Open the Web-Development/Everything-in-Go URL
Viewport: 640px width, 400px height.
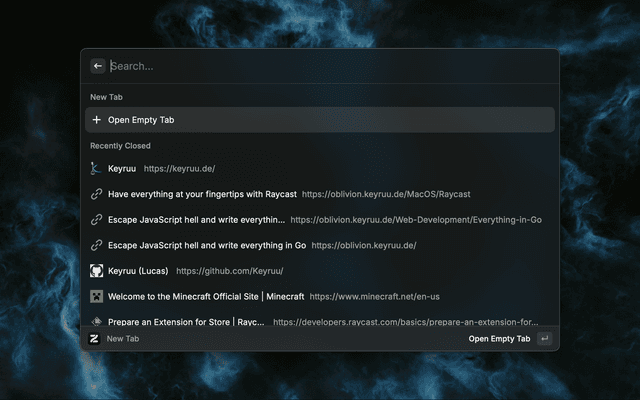[416, 219]
